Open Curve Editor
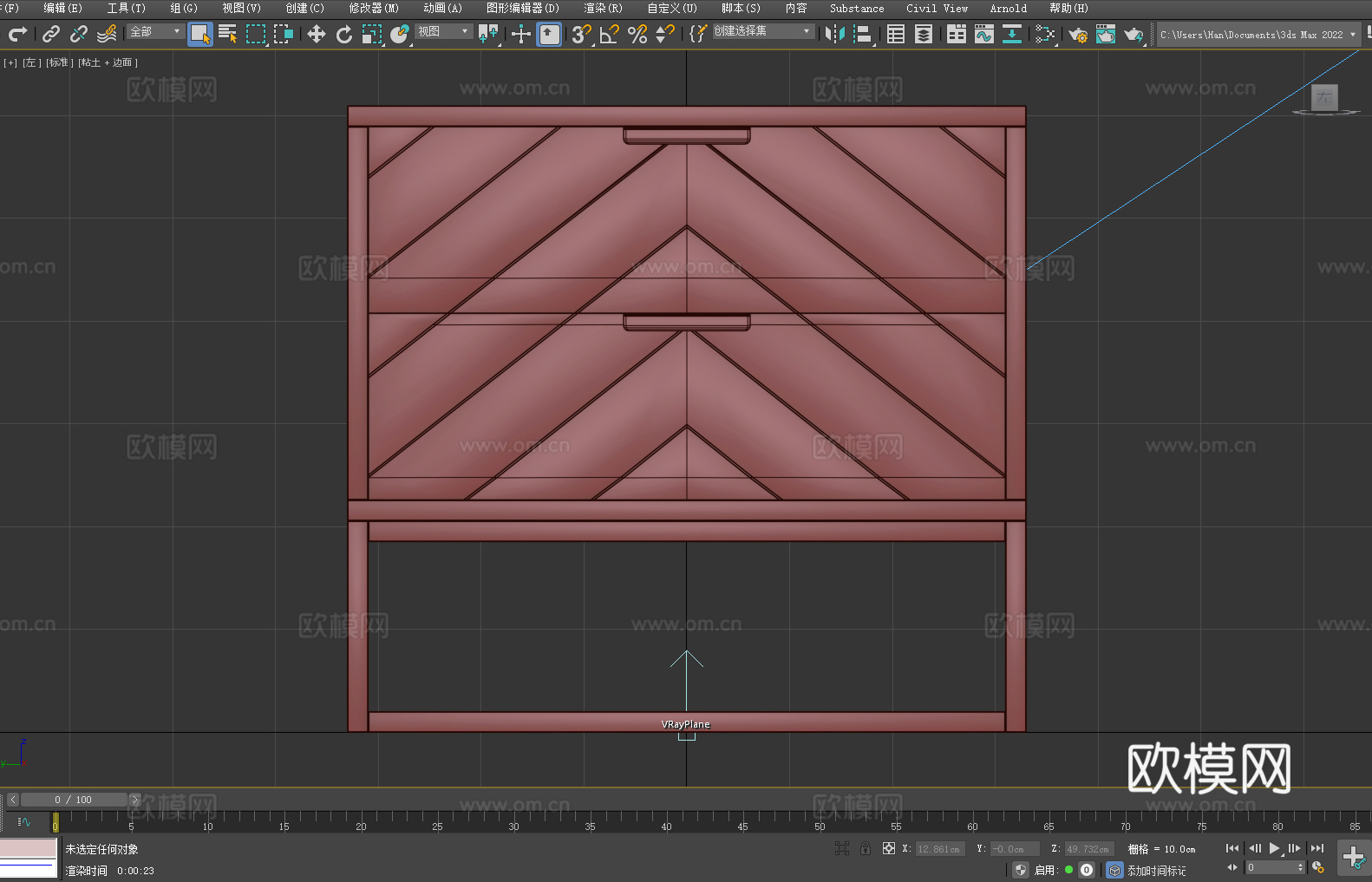 pyautogui.click(x=984, y=34)
